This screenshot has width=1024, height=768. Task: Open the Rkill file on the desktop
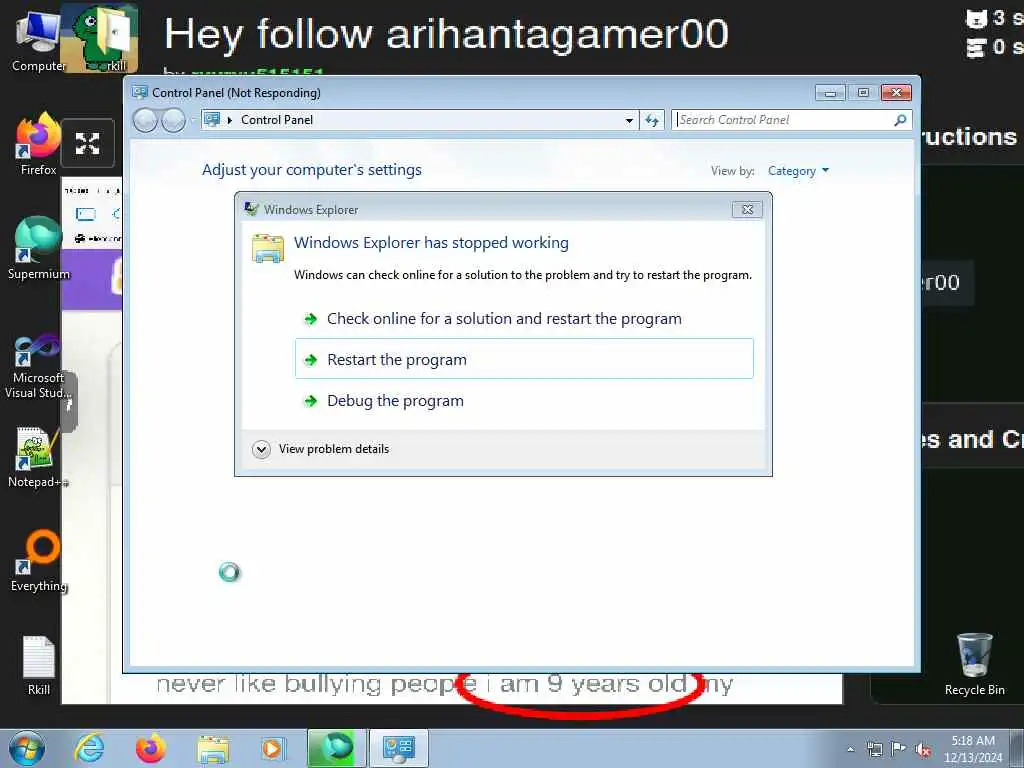39,665
